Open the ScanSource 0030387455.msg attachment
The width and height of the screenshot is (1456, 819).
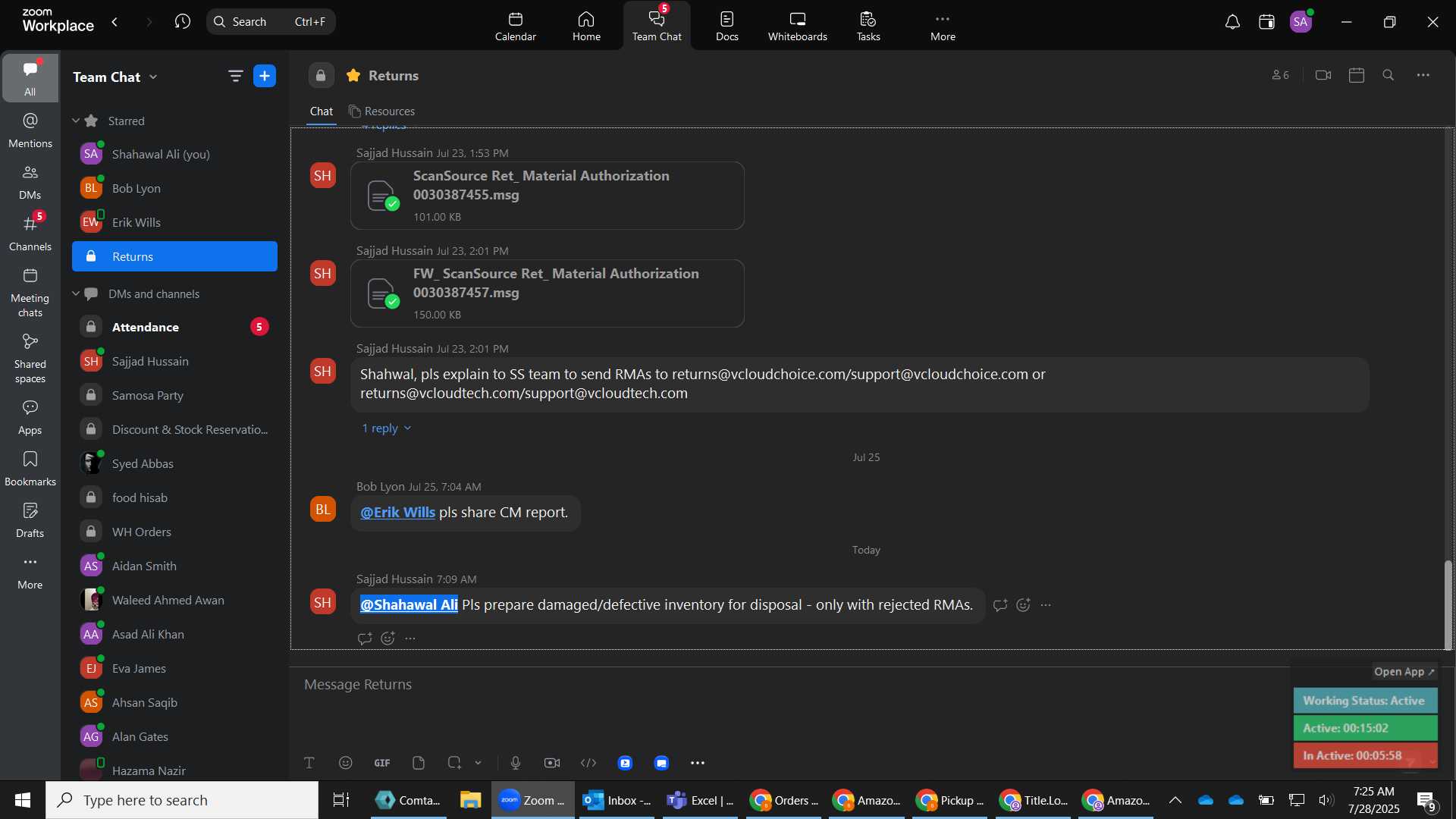point(548,196)
